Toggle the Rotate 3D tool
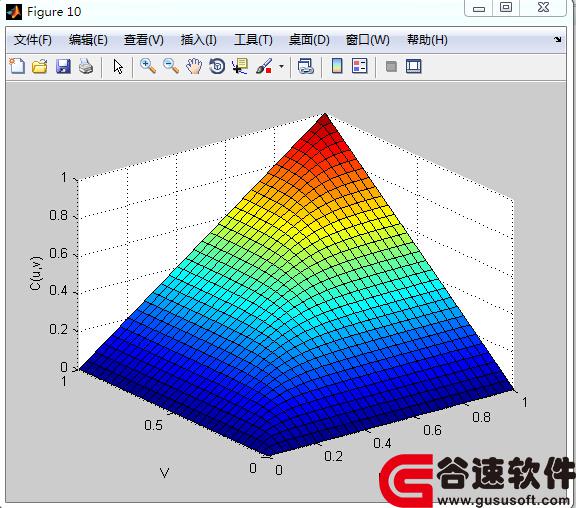This screenshot has height=508, width=576. coord(217,66)
